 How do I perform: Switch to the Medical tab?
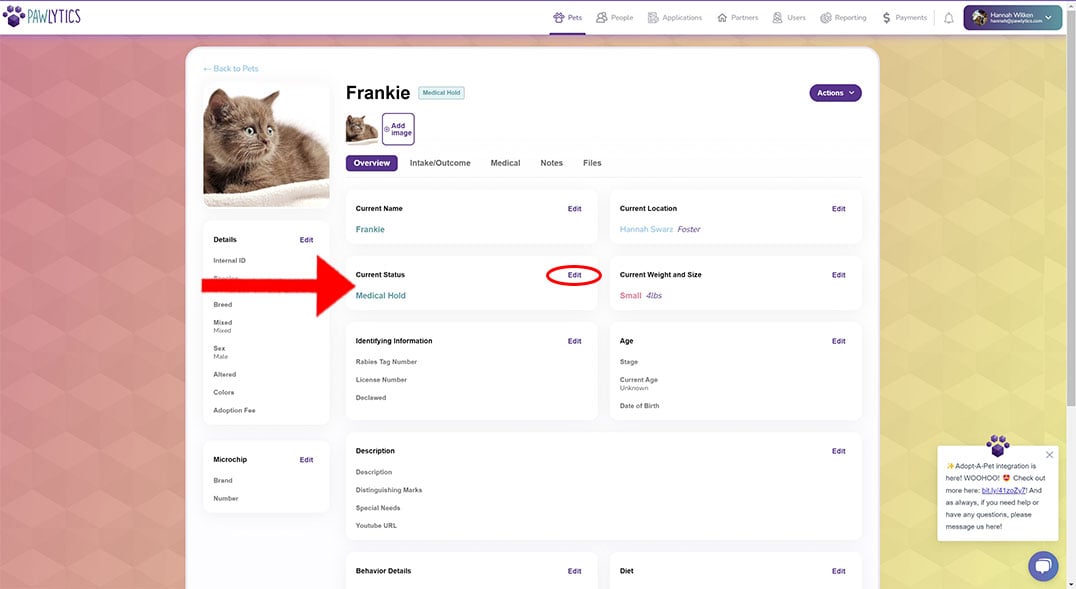tap(505, 162)
